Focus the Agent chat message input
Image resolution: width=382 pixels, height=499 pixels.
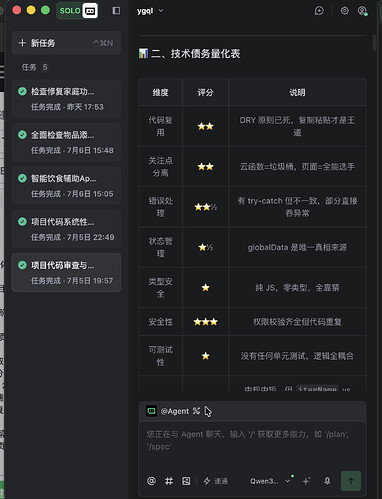[252, 444]
